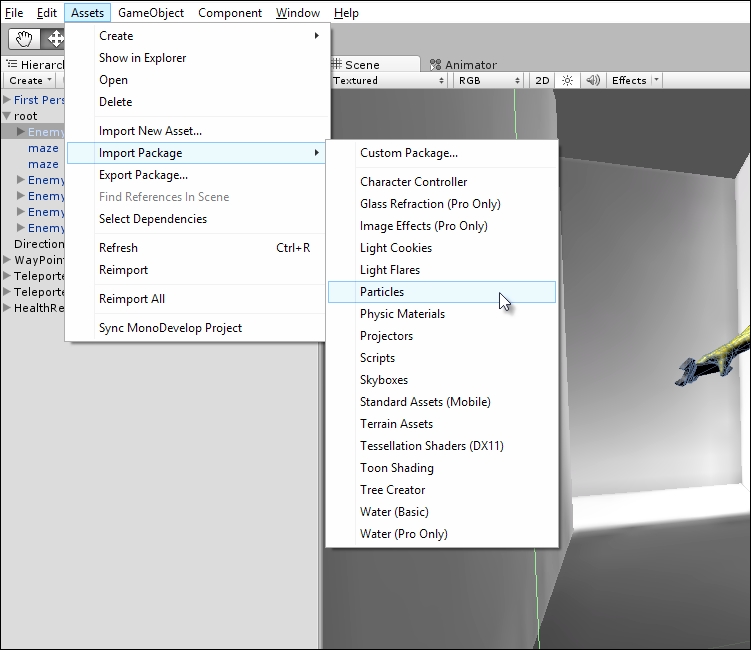Screen dimensions: 751x650
Task: Switch to the Animator tab
Action: click(463, 65)
